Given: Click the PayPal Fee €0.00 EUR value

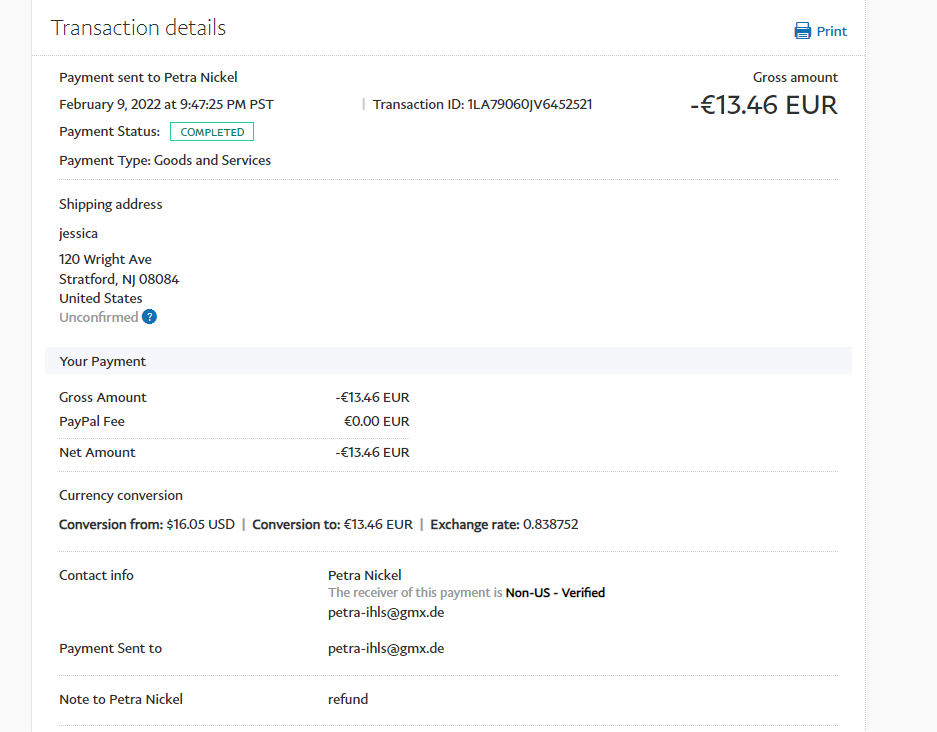Looking at the screenshot, I should 377,421.
